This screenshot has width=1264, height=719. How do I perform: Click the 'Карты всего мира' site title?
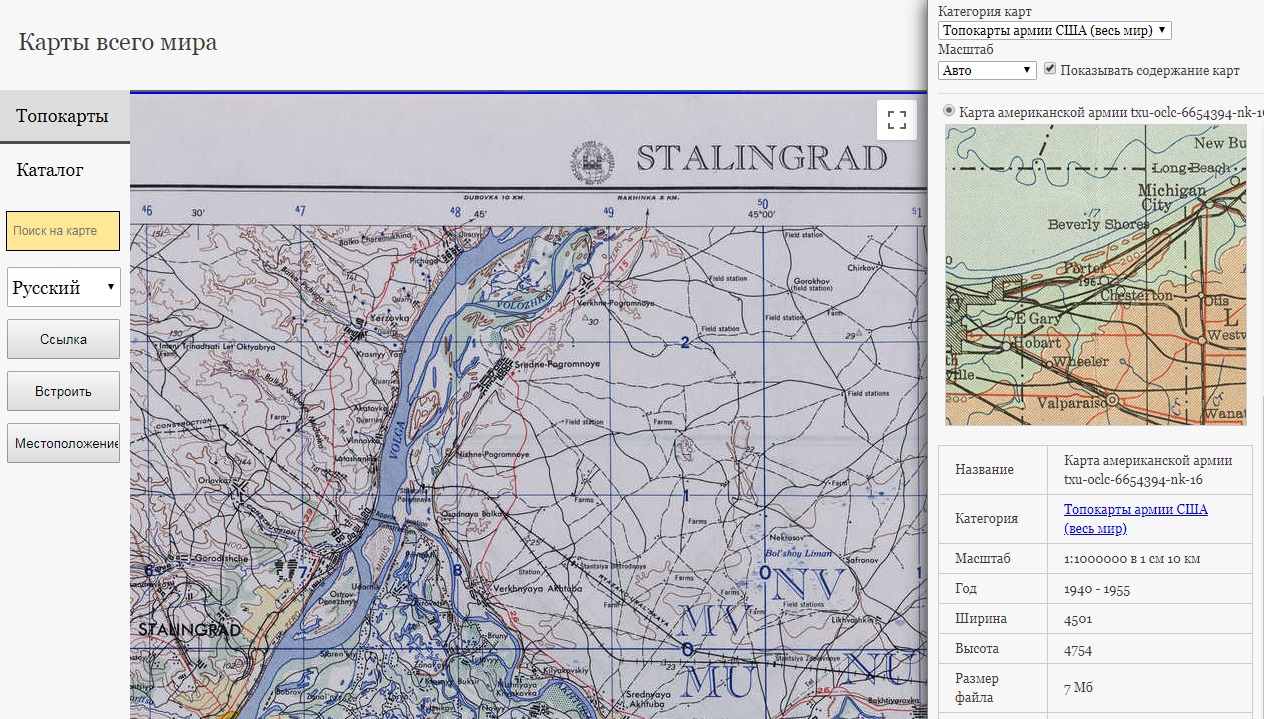[118, 43]
